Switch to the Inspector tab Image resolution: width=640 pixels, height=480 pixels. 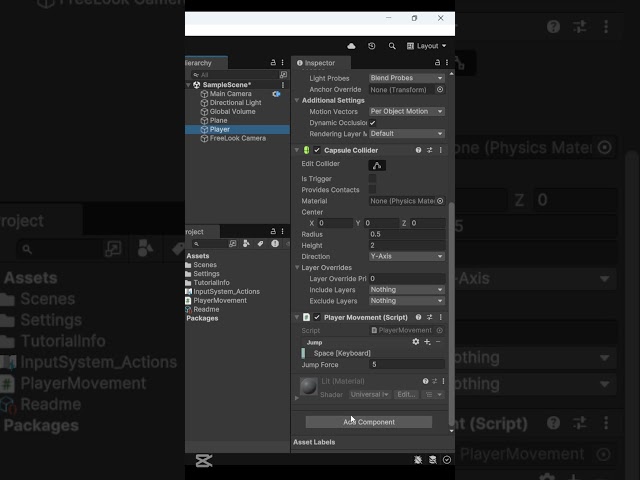320,63
